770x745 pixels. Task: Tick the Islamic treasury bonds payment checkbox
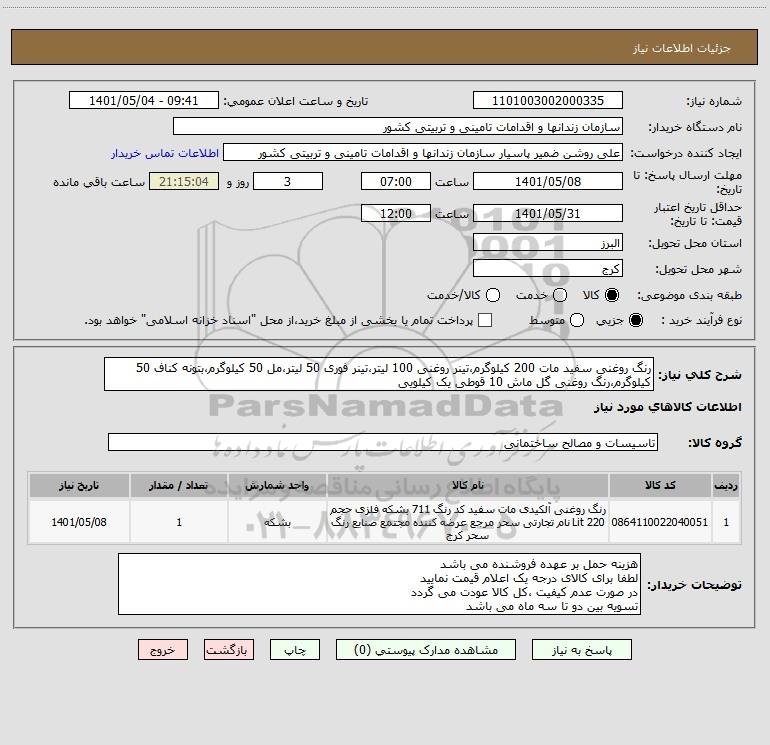(x=485, y=320)
